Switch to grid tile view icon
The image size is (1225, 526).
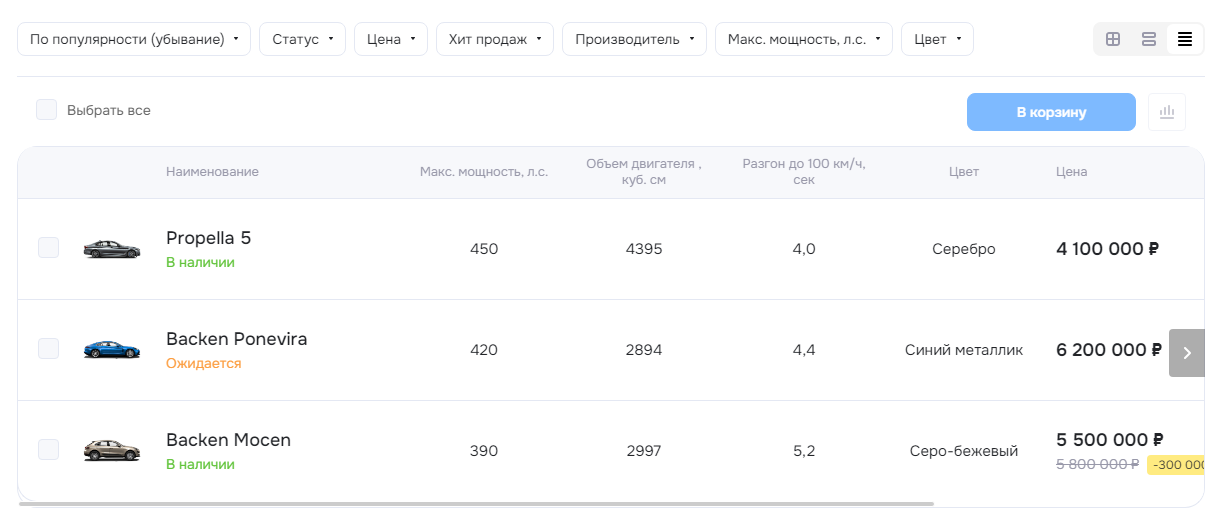pos(1113,39)
